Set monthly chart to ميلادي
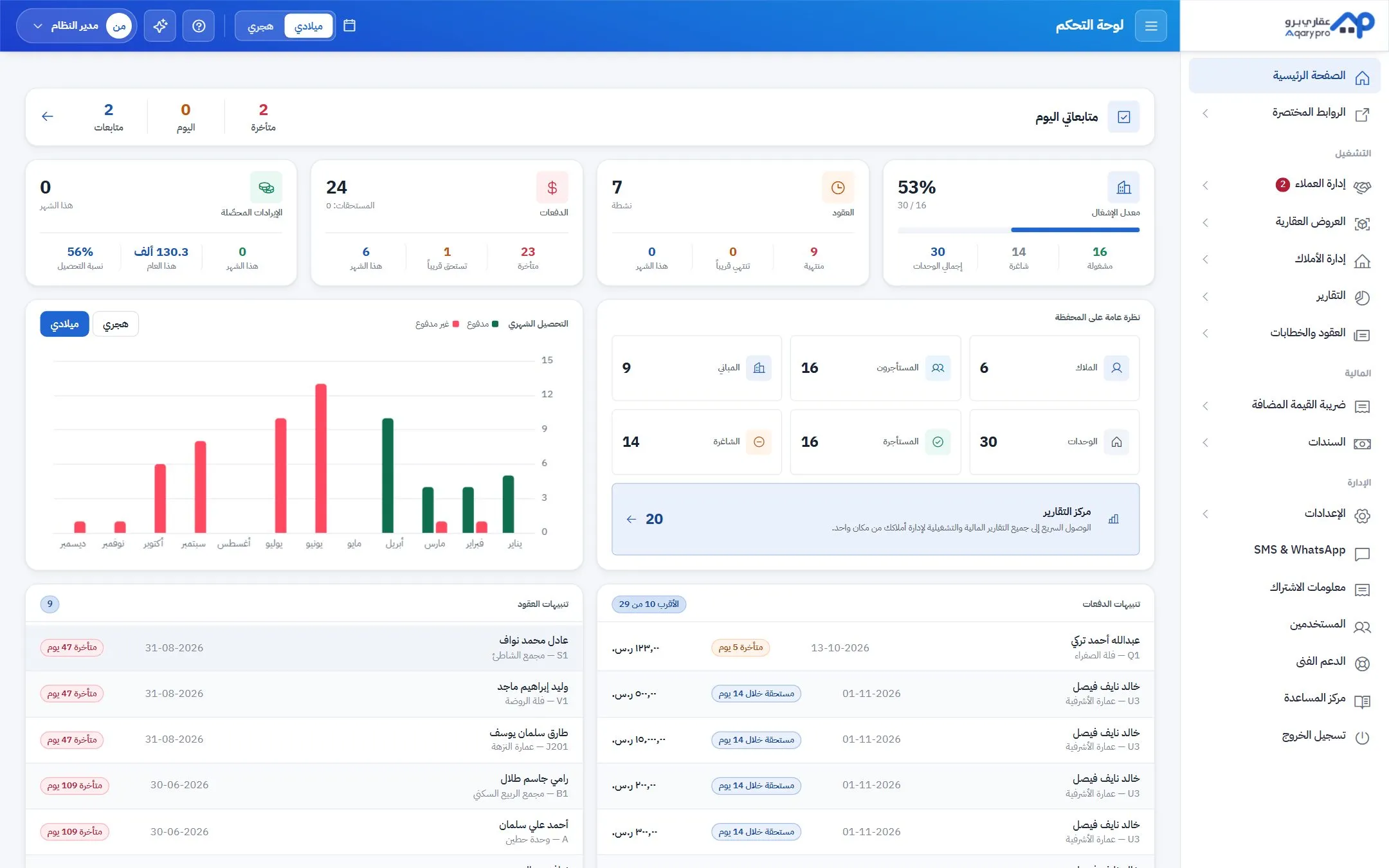The height and width of the screenshot is (868, 1389). (x=64, y=324)
